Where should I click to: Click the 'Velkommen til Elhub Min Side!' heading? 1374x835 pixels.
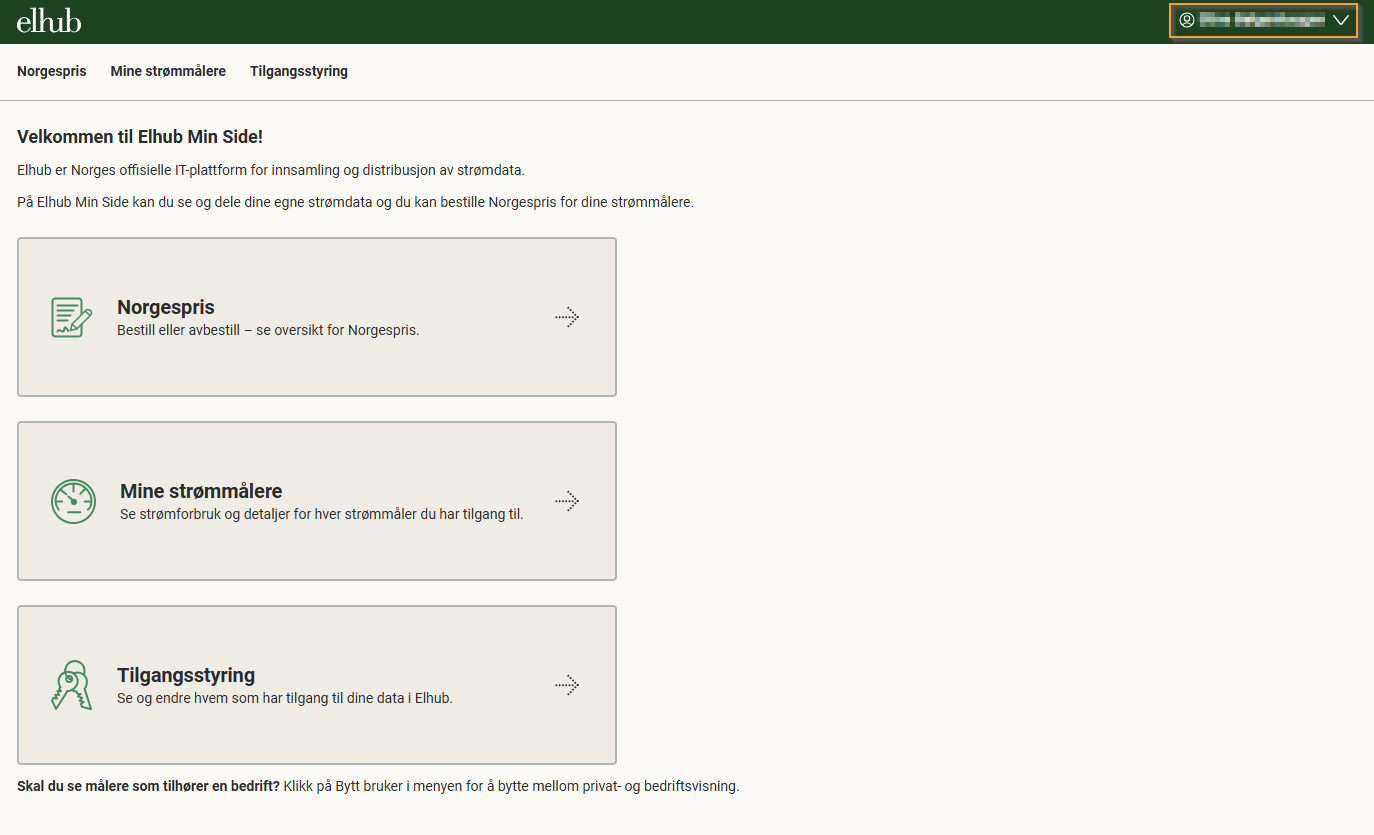click(x=140, y=137)
